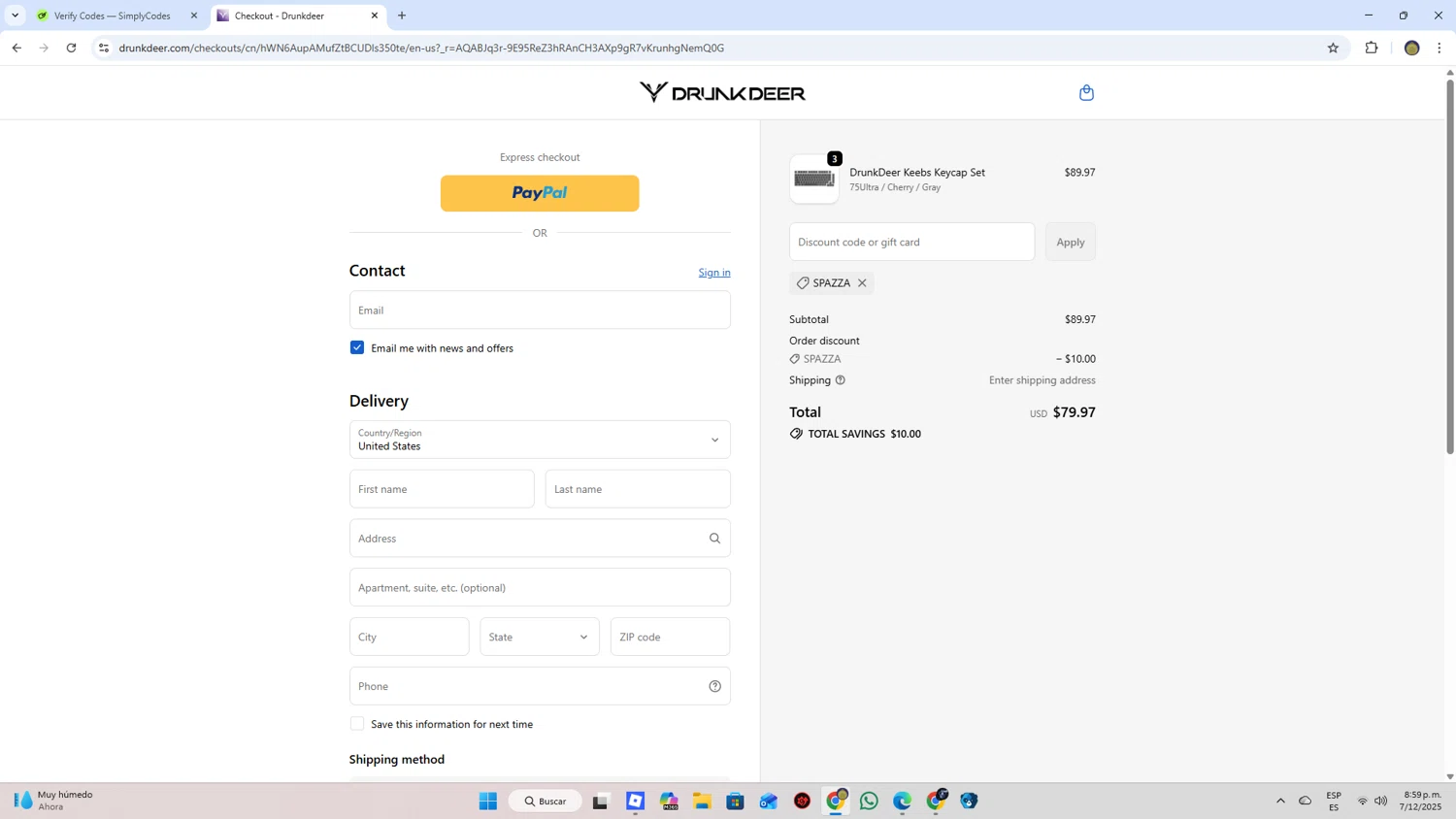Select the Checkout Drunkdeer tab

297,16
